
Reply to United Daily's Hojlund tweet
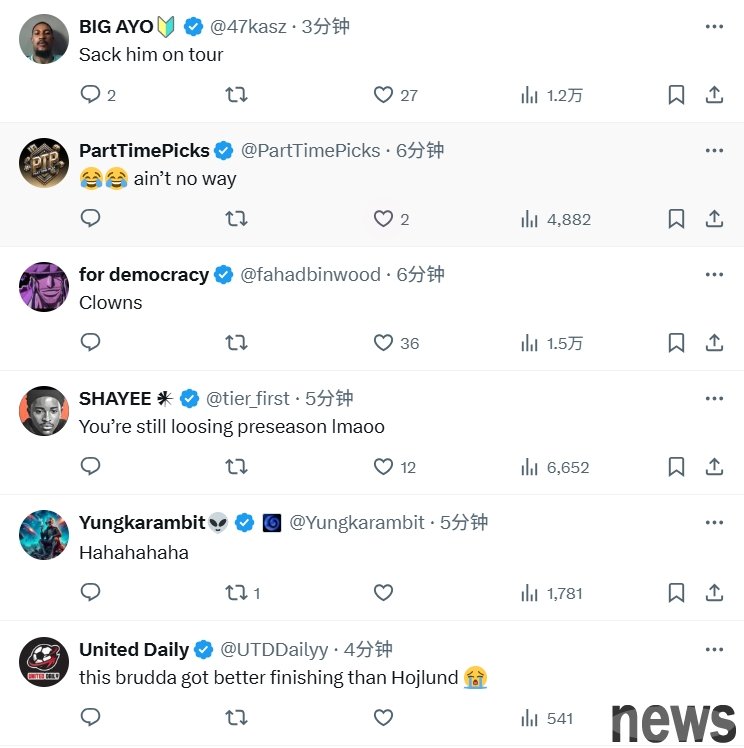[90, 717]
